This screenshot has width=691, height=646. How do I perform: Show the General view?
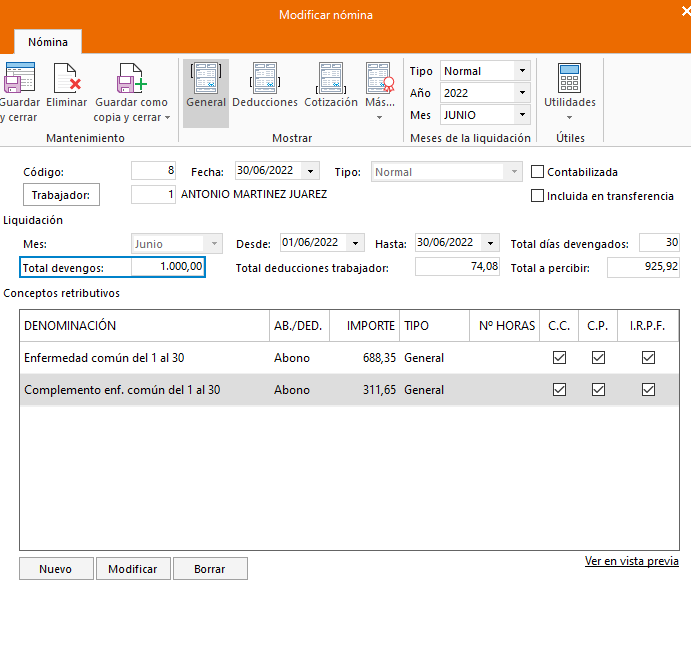205,78
